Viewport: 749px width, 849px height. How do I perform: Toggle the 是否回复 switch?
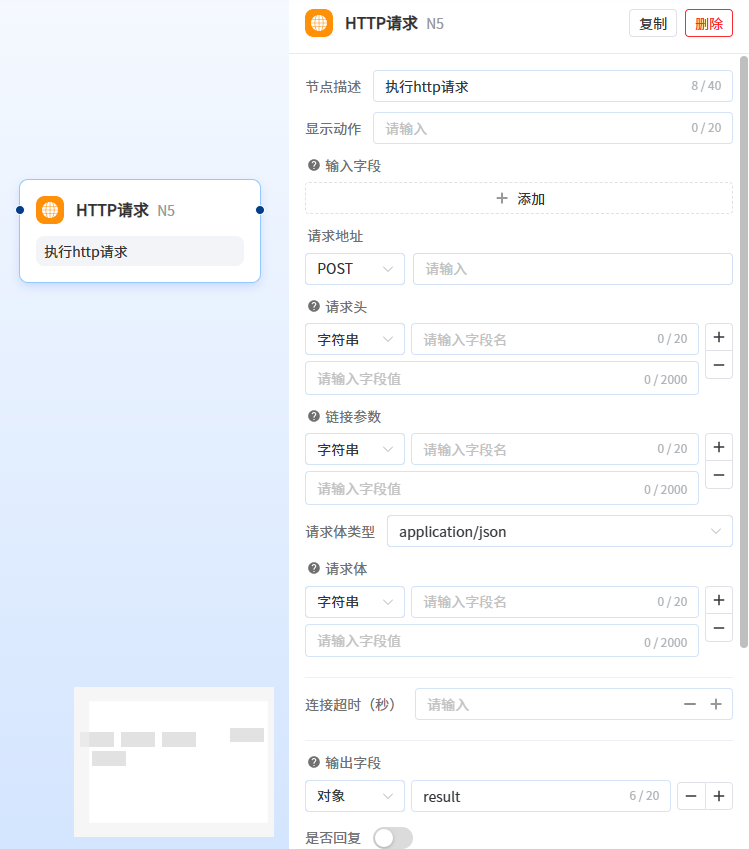point(392,838)
